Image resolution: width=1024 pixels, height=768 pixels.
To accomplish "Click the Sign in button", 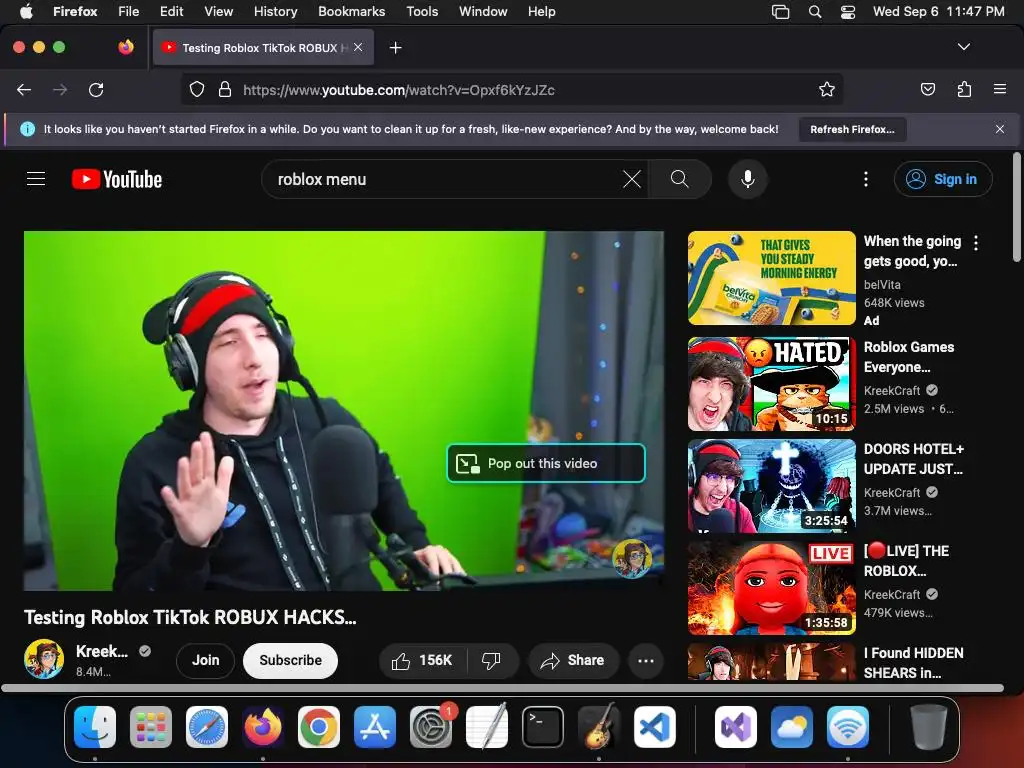I will click(943, 179).
